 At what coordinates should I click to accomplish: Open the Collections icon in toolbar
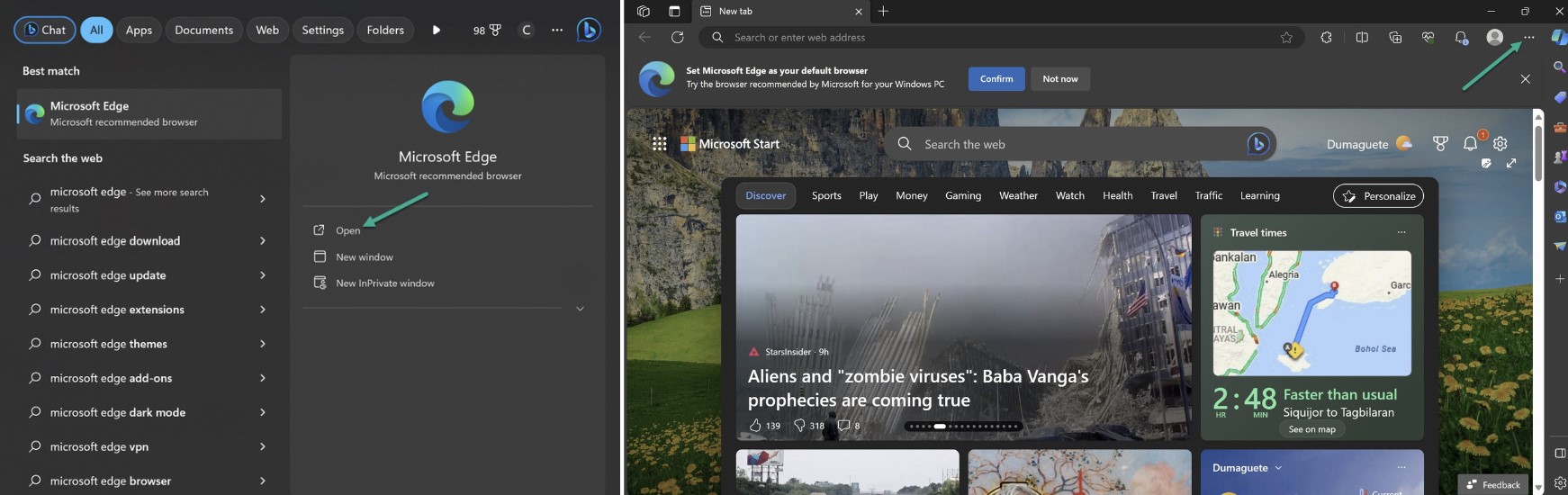[x=1395, y=37]
